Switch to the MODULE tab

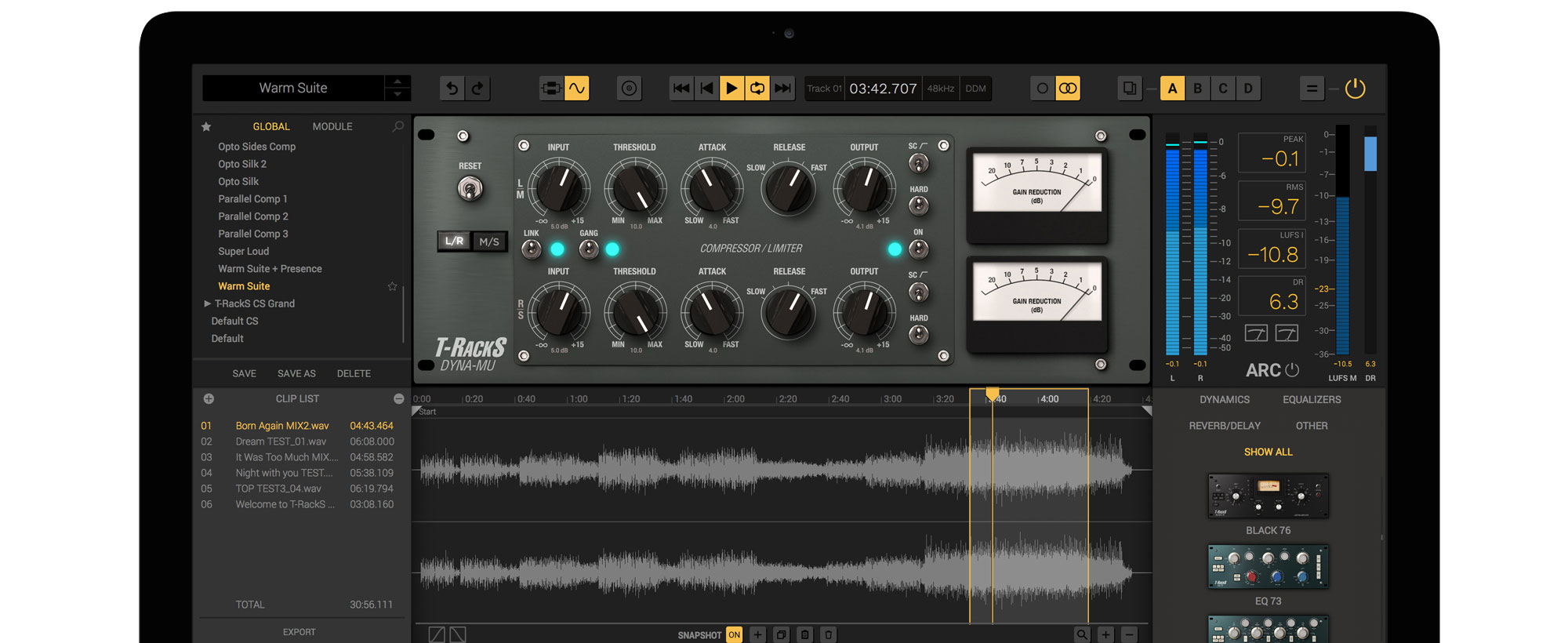pyautogui.click(x=332, y=126)
